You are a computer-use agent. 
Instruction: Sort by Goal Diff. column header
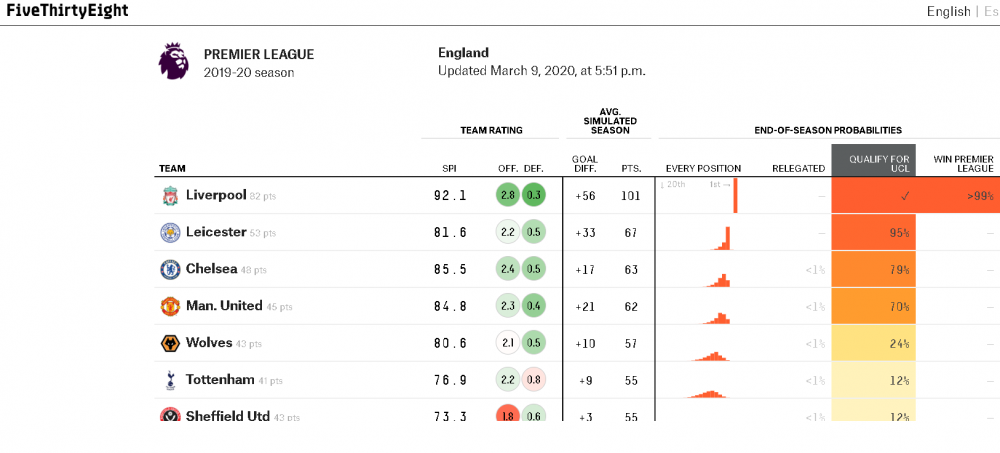[x=585, y=164]
